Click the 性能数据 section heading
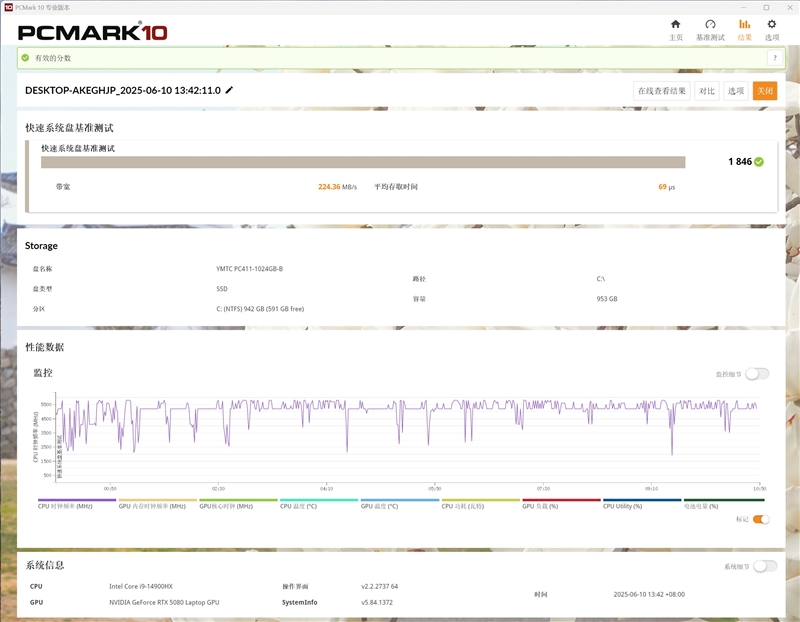 [x=45, y=347]
